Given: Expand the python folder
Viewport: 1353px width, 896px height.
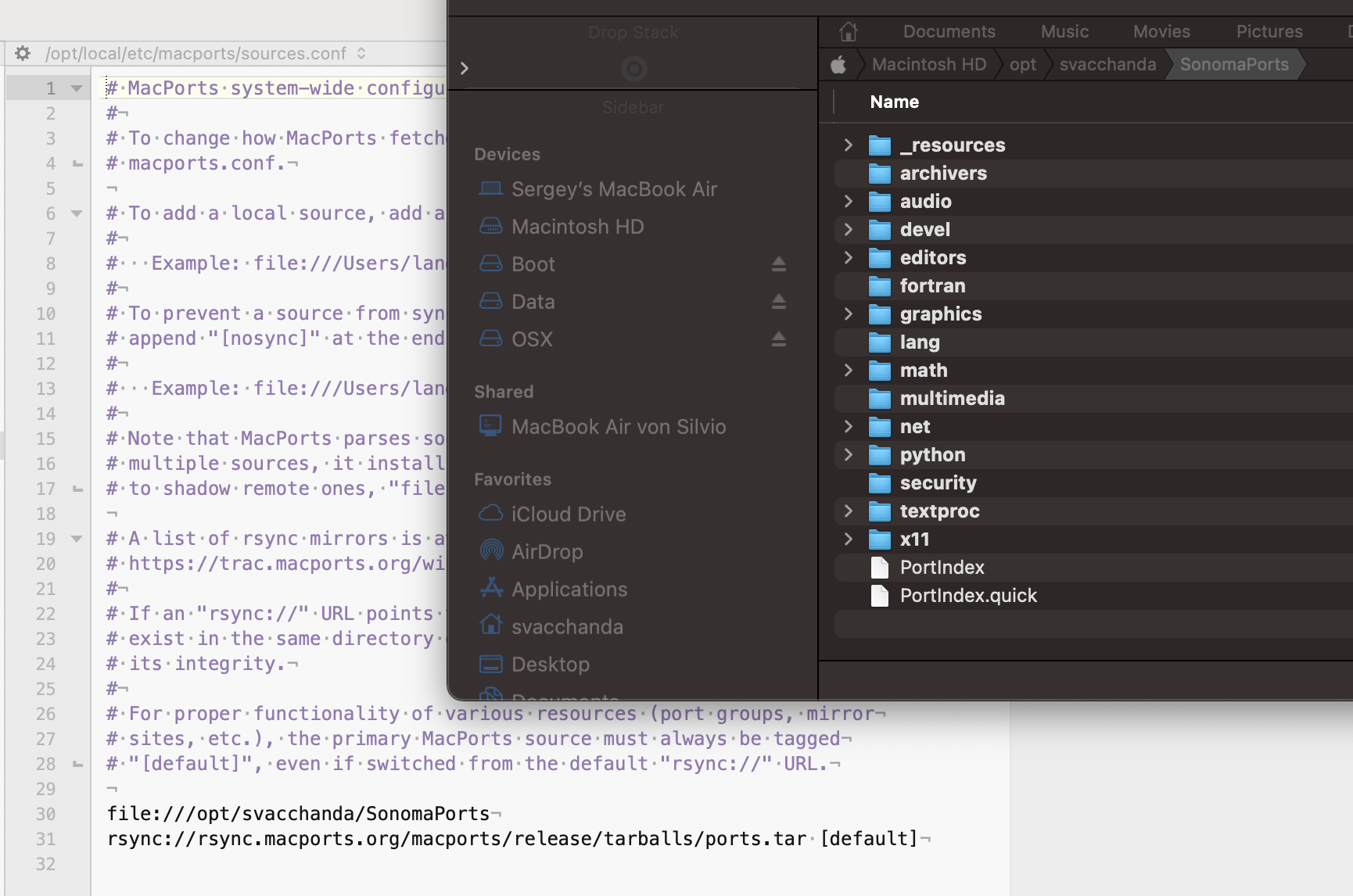Looking at the screenshot, I should pos(848,454).
